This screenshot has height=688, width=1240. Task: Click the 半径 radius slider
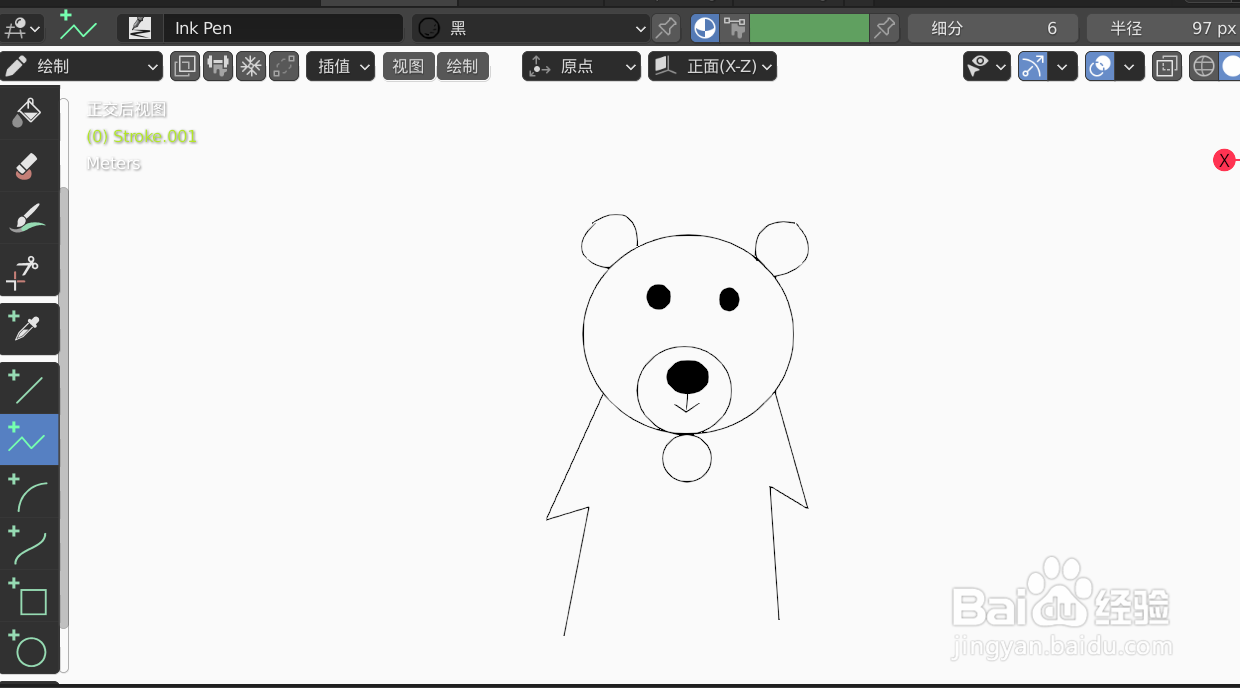1164,28
